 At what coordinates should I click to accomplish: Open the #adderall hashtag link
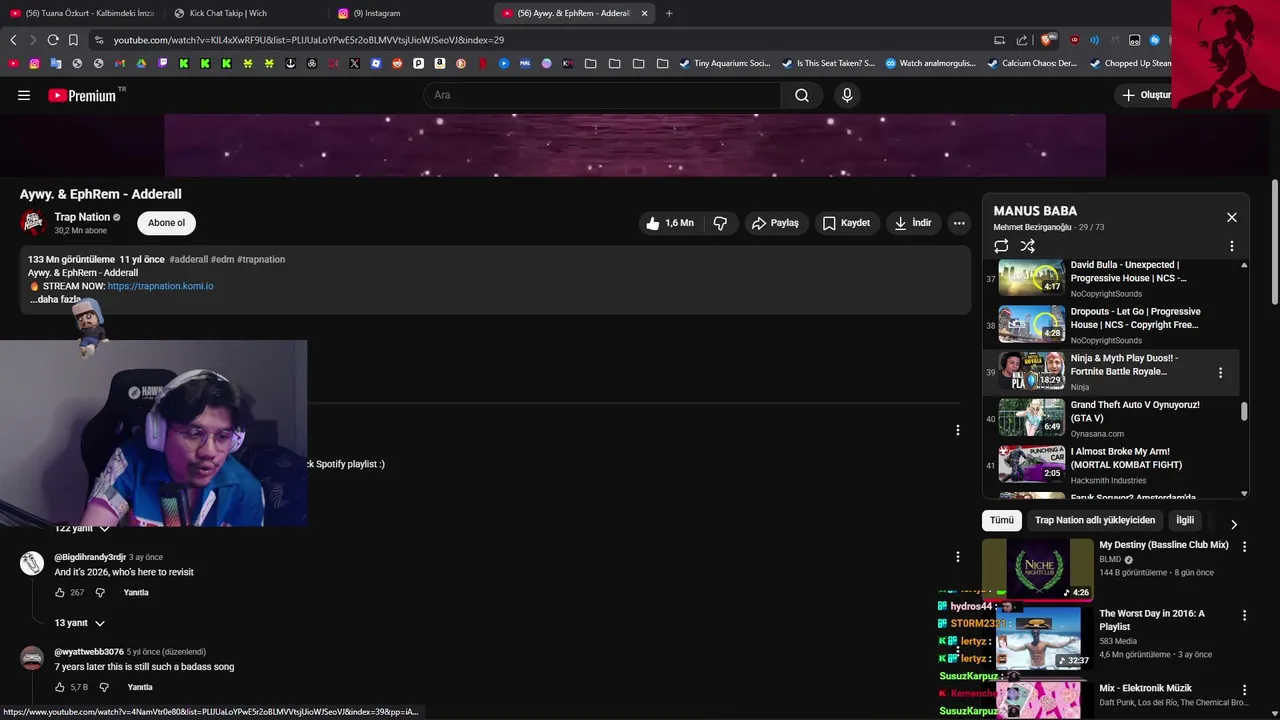[189, 259]
